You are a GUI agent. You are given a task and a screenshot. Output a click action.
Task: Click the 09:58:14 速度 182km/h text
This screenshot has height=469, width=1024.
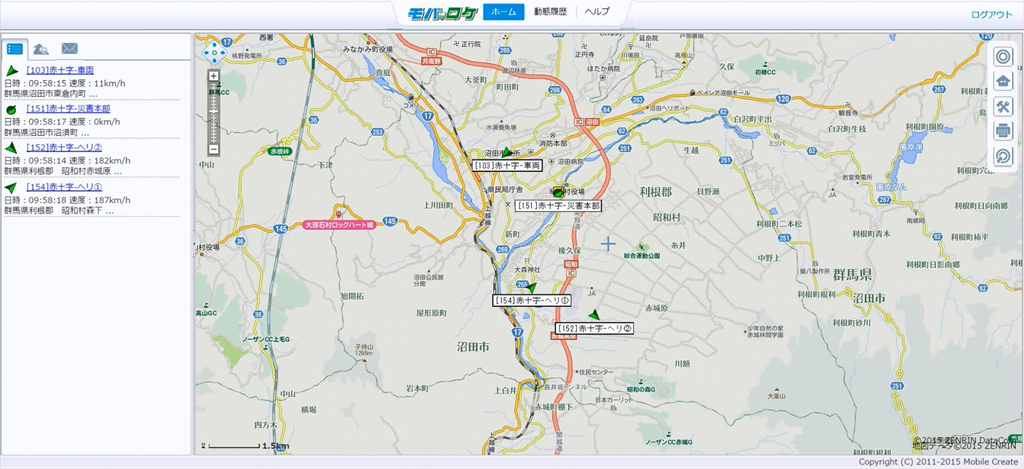(x=67, y=160)
